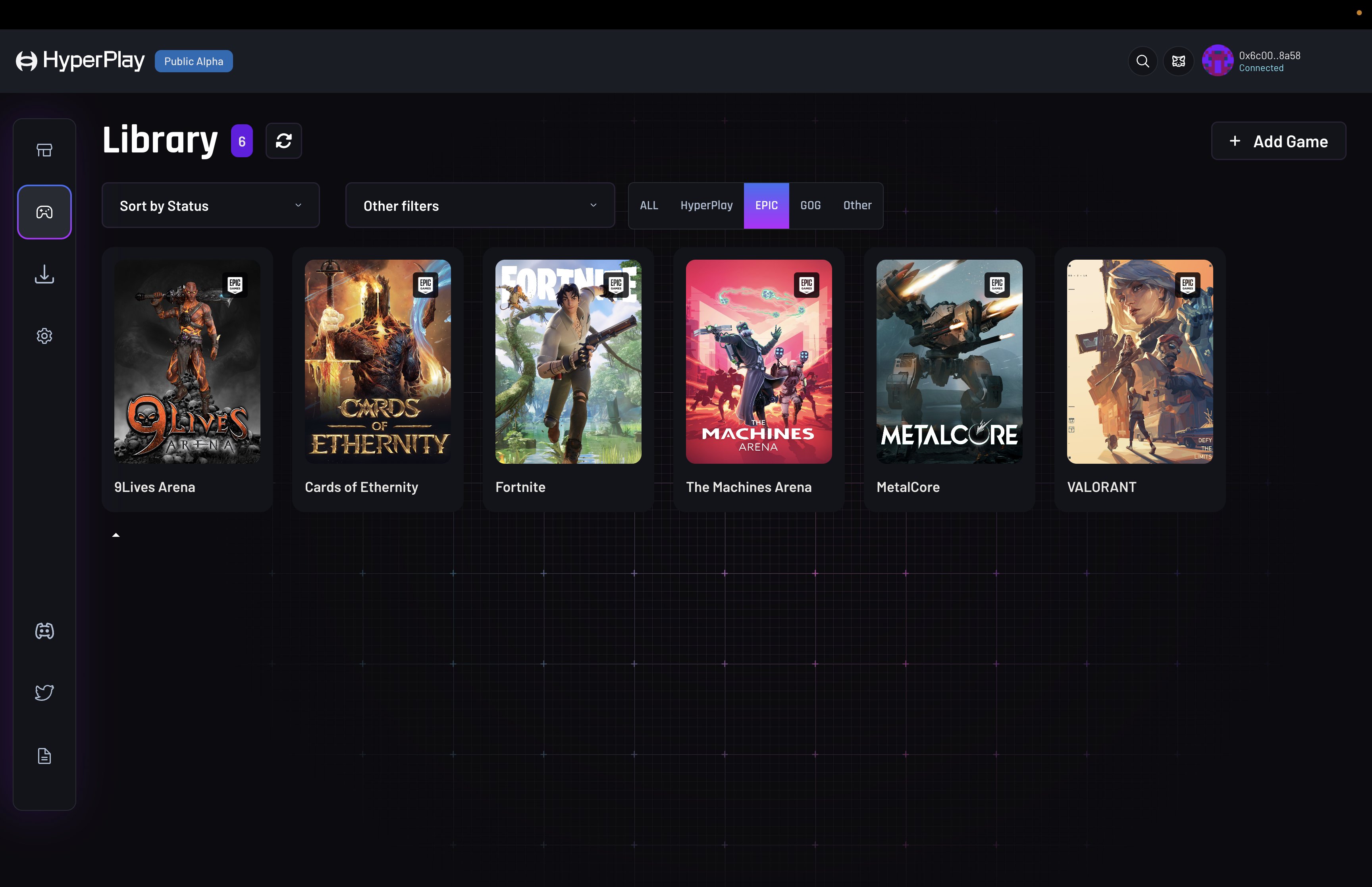The image size is (1372, 887).
Task: Open the 9Lives Arena cover thumbnail
Action: pos(187,362)
